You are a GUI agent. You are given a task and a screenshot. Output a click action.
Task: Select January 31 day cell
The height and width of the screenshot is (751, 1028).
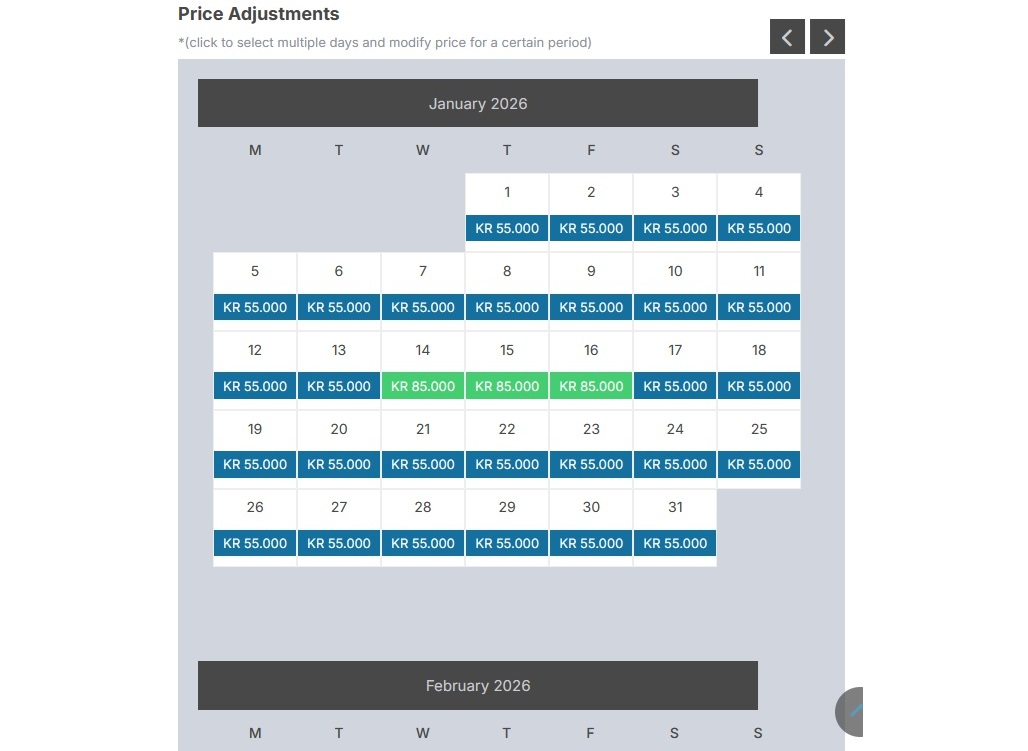click(x=675, y=508)
